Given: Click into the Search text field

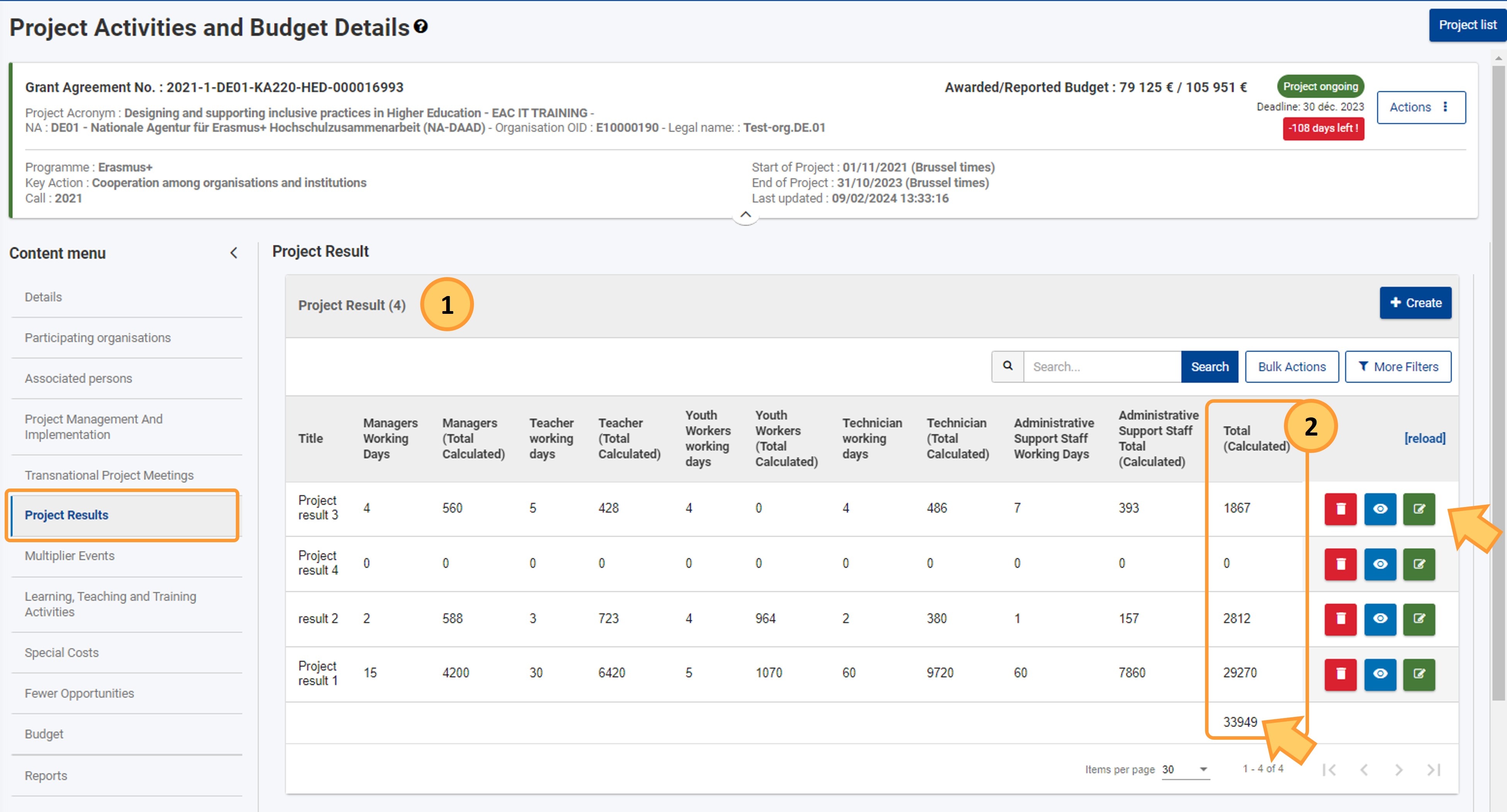Looking at the screenshot, I should 1102,367.
